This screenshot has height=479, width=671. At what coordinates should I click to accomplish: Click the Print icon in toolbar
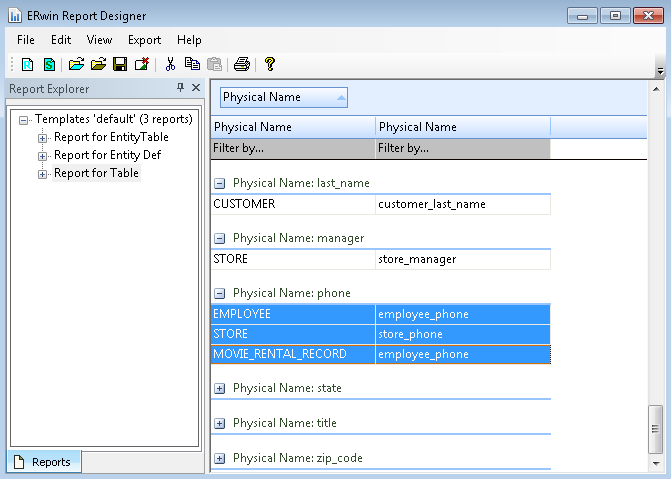[x=241, y=65]
